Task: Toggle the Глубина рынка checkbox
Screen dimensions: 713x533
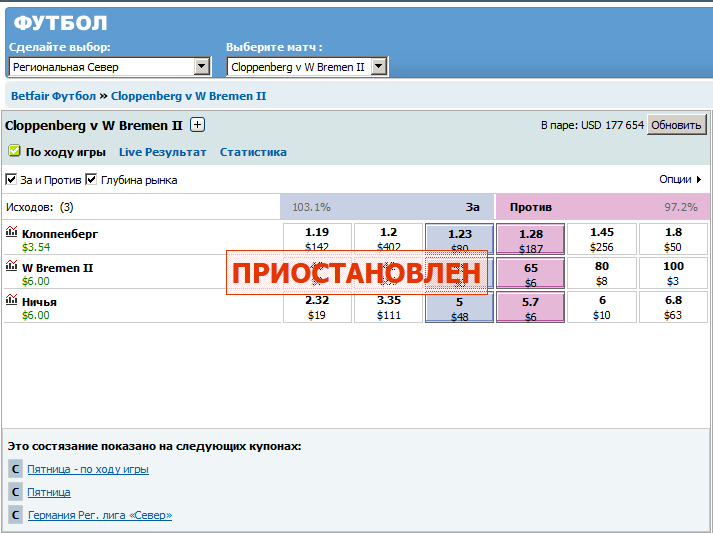Action: pyautogui.click(x=91, y=180)
